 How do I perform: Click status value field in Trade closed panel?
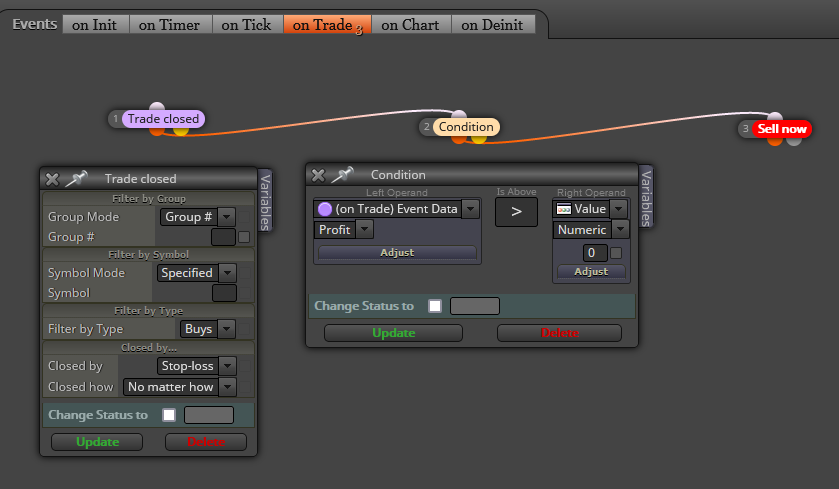[209, 415]
